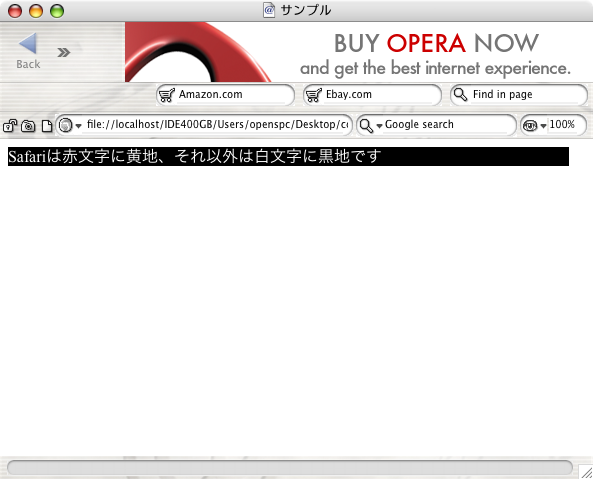The height and width of the screenshot is (479, 593).
Task: Click the Back arrow icon
Action: [28, 43]
